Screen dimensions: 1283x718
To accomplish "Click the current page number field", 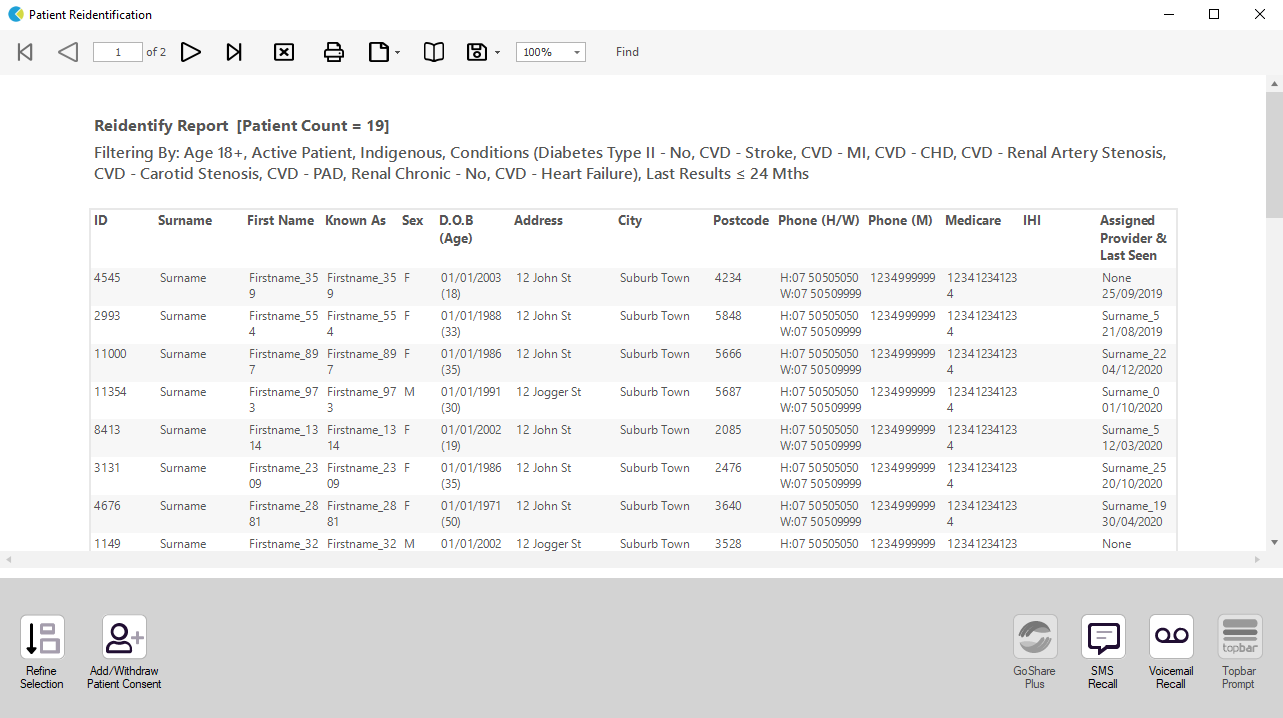I will coord(118,52).
